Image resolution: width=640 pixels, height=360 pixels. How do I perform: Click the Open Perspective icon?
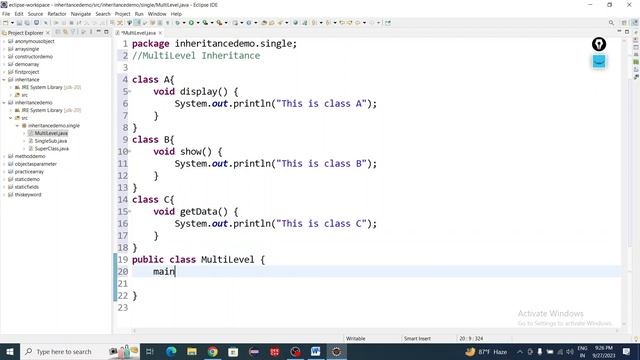(x=624, y=23)
